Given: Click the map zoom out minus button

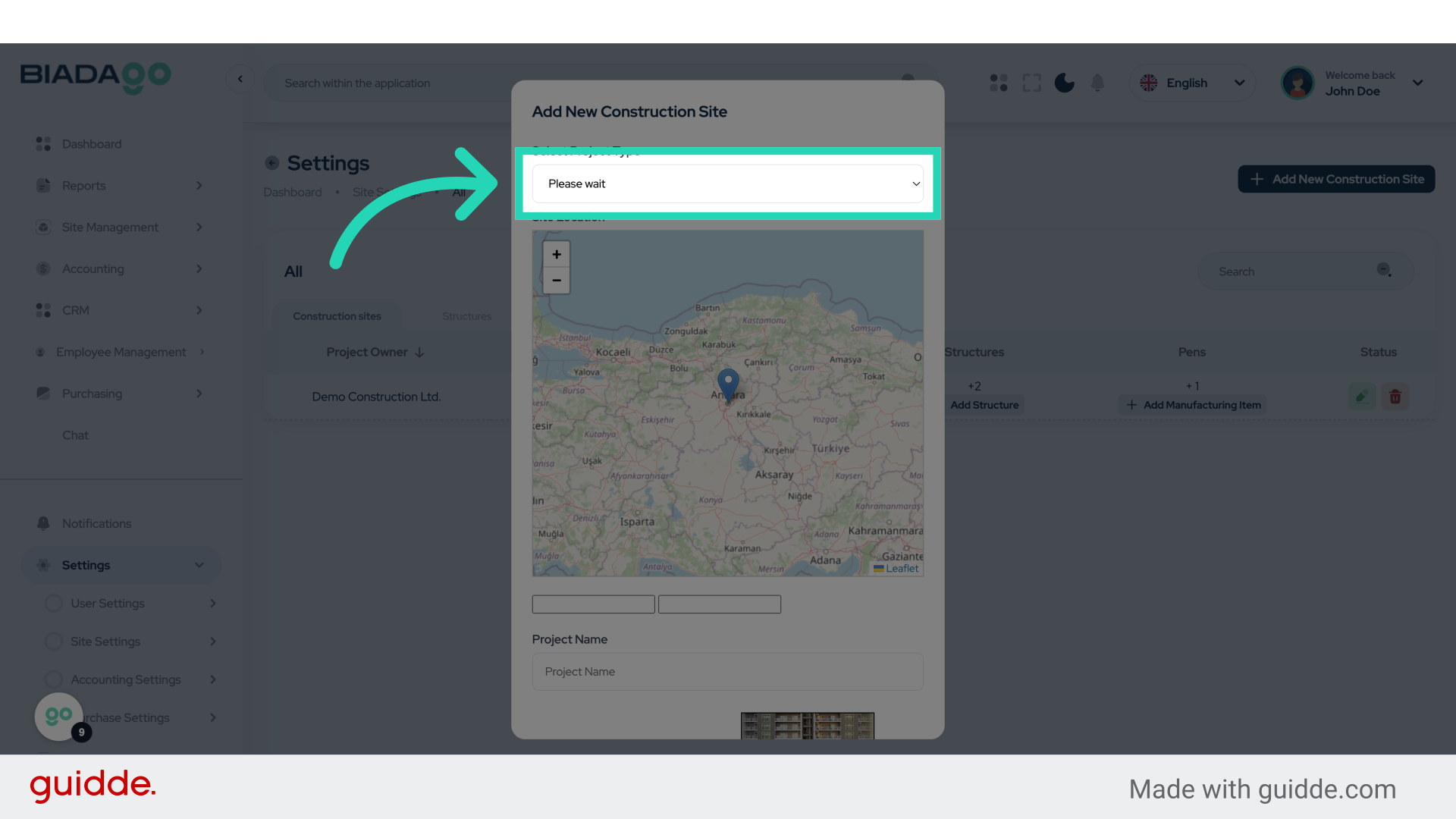Looking at the screenshot, I should point(556,281).
